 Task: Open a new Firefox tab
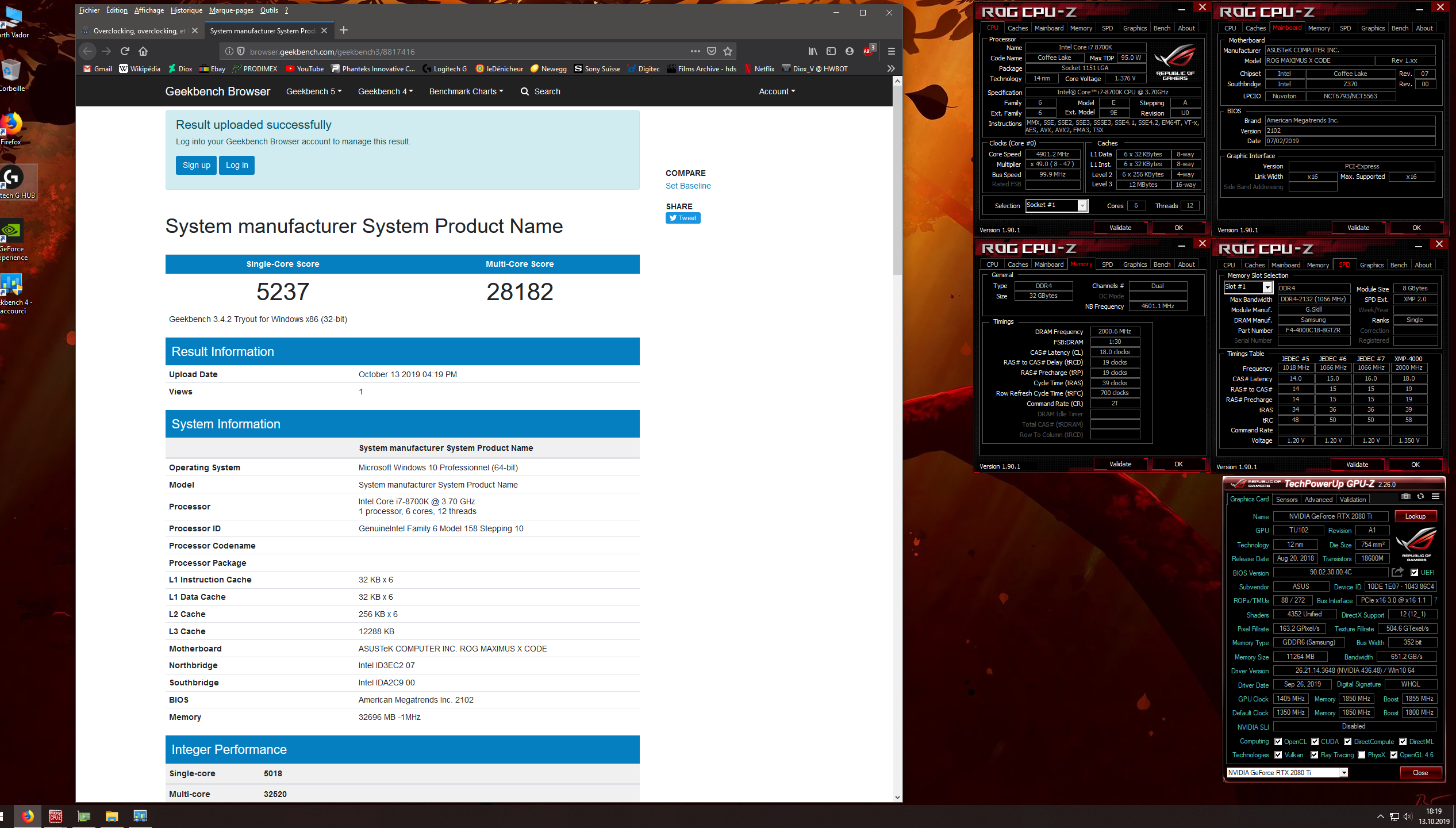344,30
